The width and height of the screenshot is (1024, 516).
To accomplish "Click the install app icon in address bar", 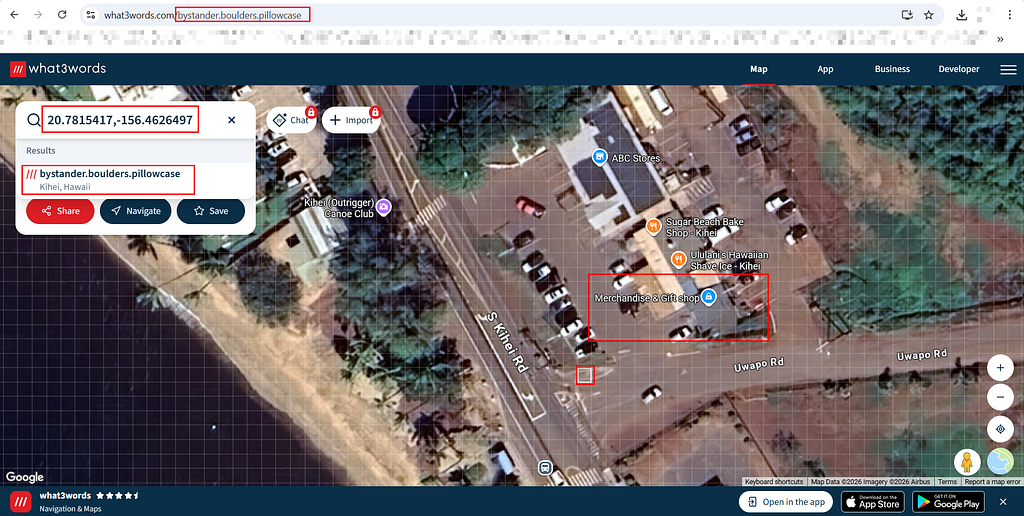I will [906, 14].
